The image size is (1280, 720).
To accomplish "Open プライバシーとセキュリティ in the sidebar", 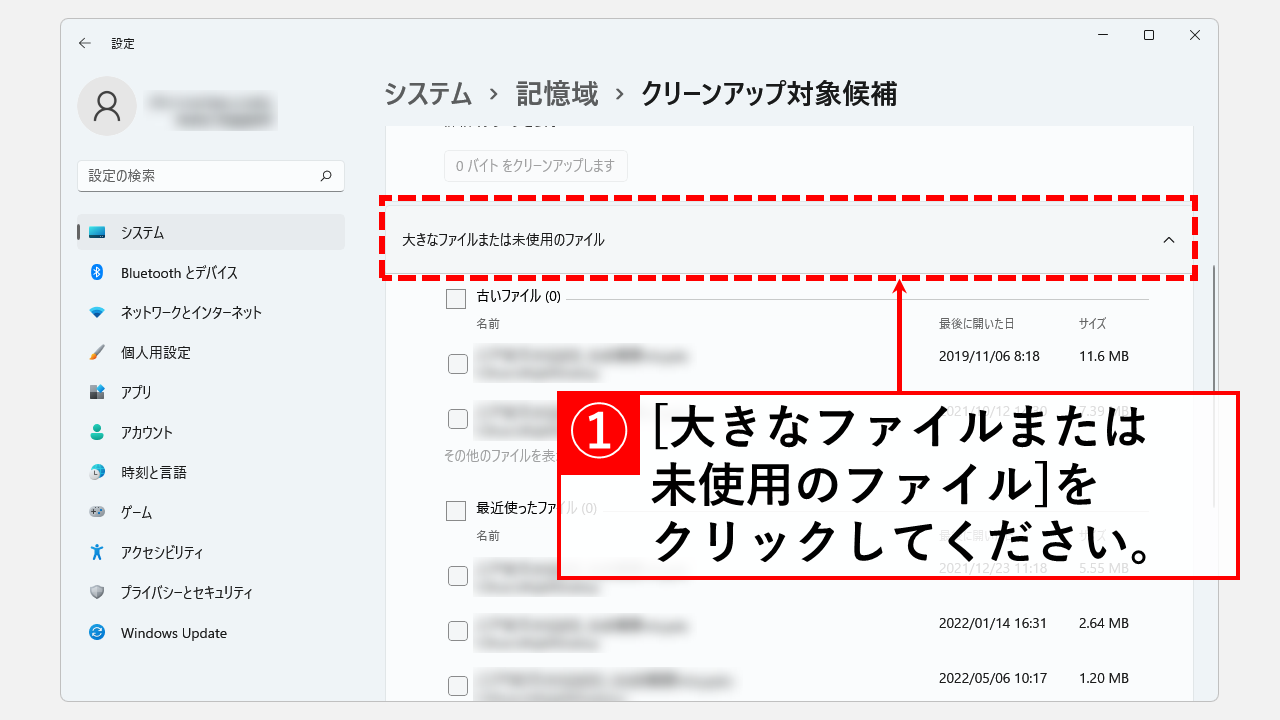I will (x=186, y=592).
